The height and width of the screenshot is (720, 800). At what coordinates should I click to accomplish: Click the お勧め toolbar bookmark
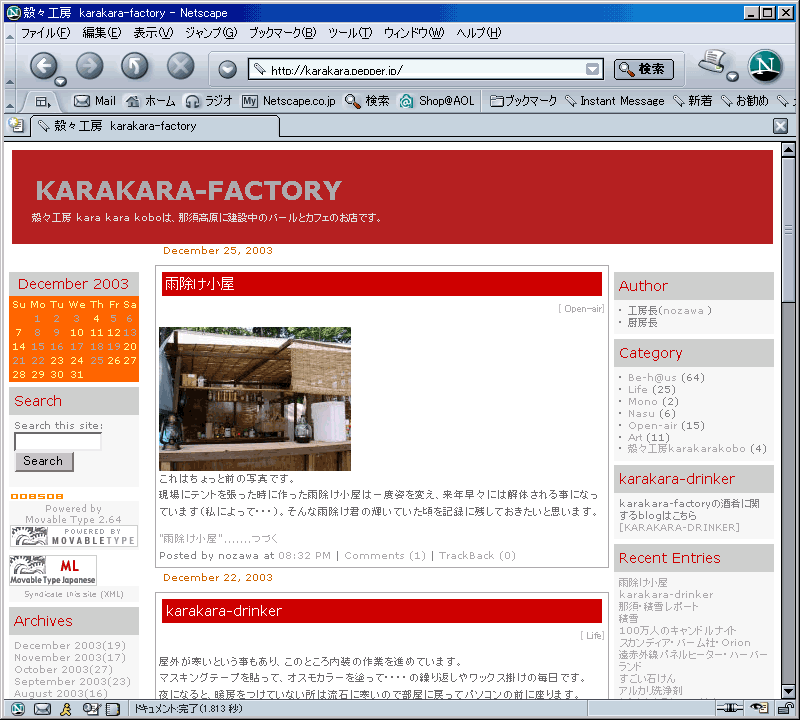(x=745, y=101)
